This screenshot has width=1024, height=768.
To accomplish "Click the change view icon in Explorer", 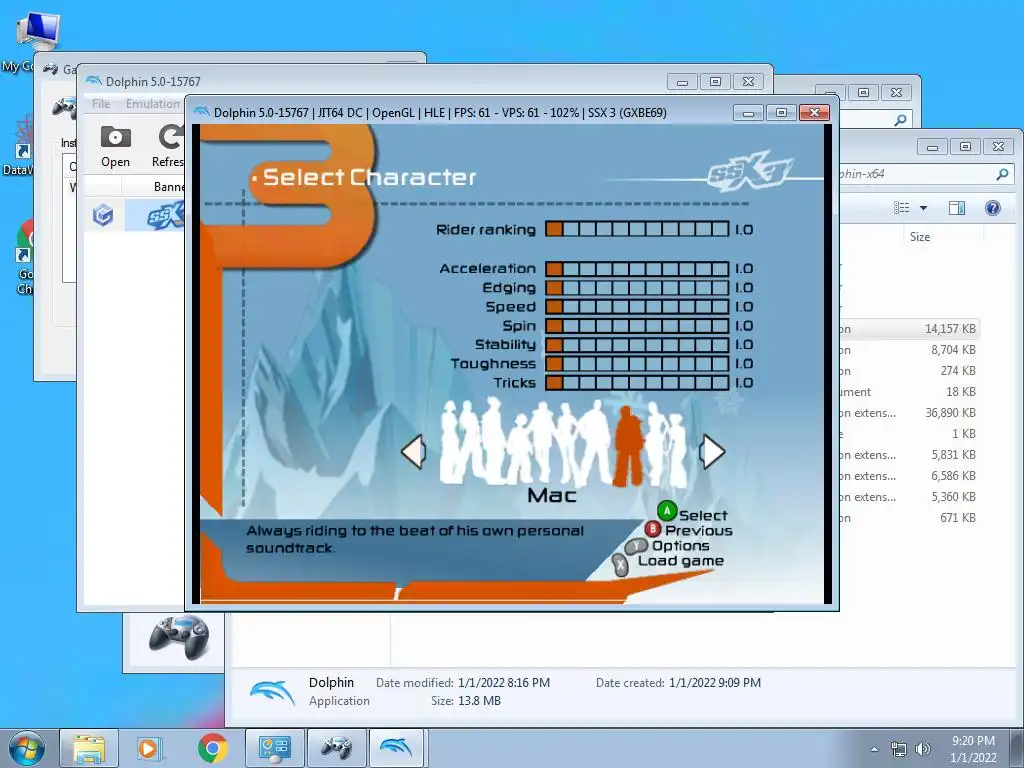I will click(902, 208).
